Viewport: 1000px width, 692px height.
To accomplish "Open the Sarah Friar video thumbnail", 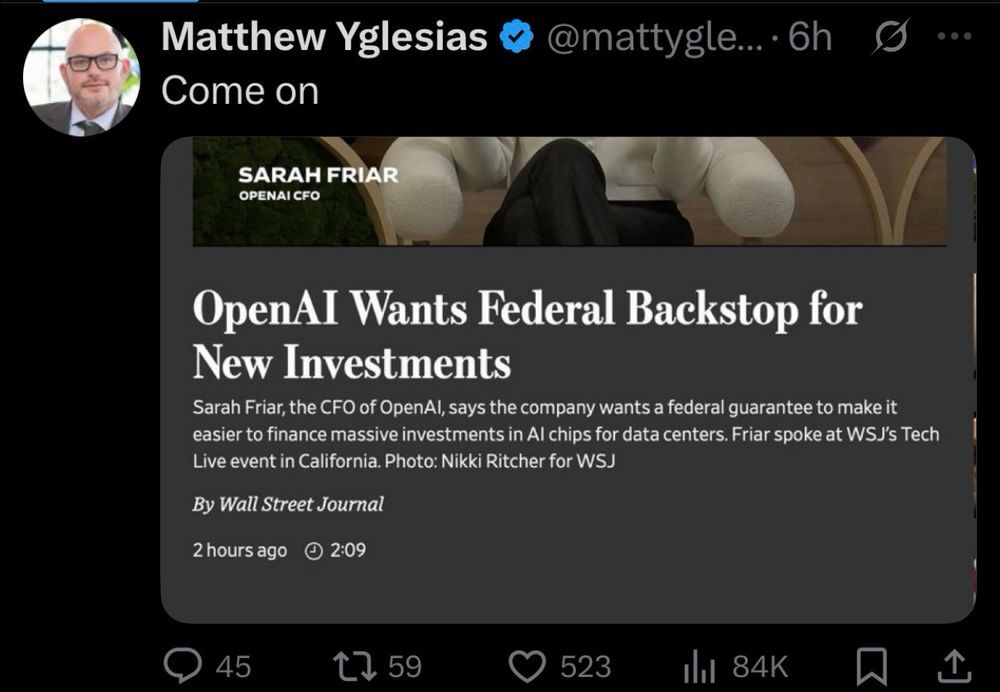I will coord(568,191).
